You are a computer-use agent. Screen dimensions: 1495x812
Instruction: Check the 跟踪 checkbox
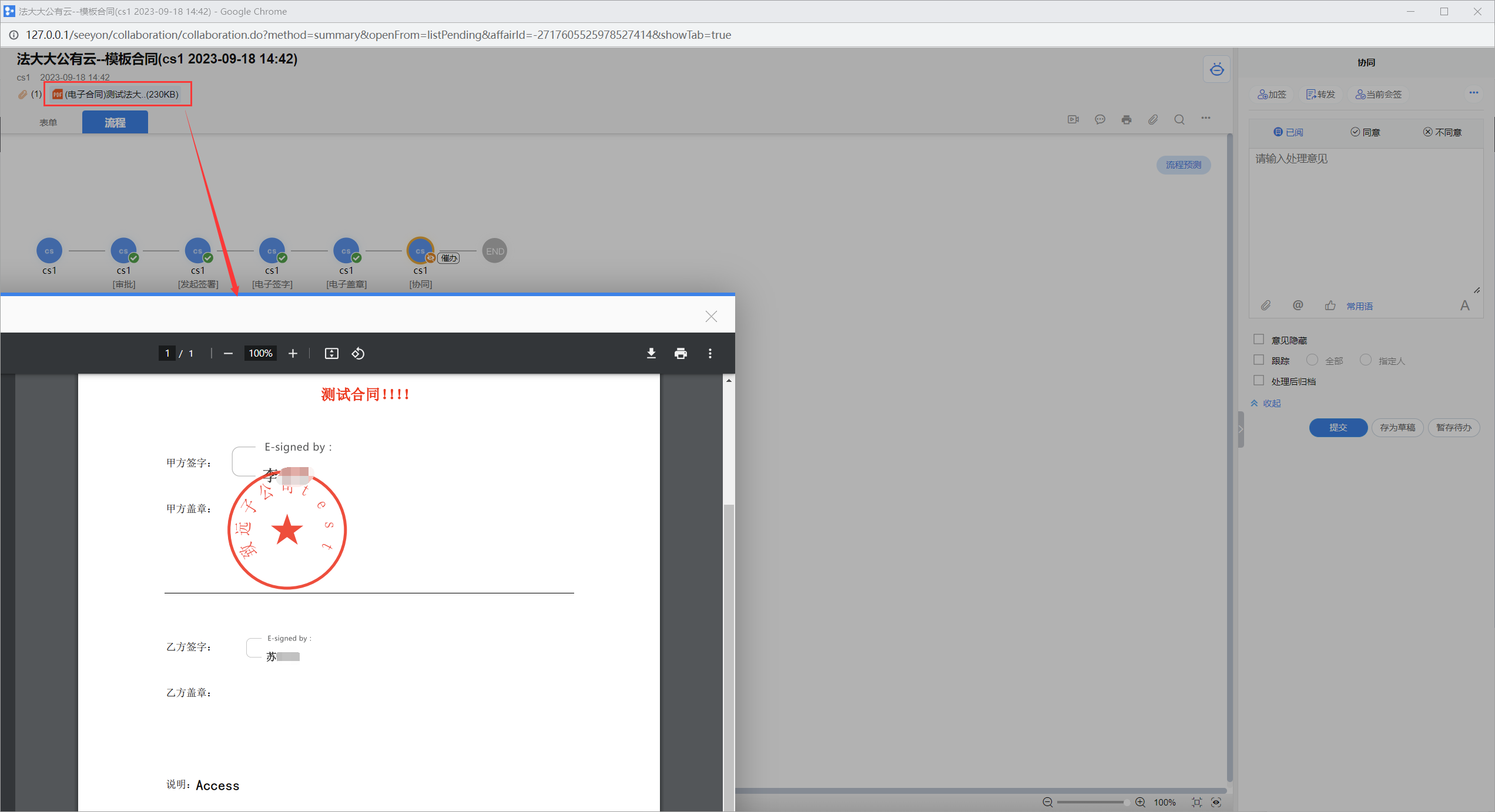(1259, 360)
